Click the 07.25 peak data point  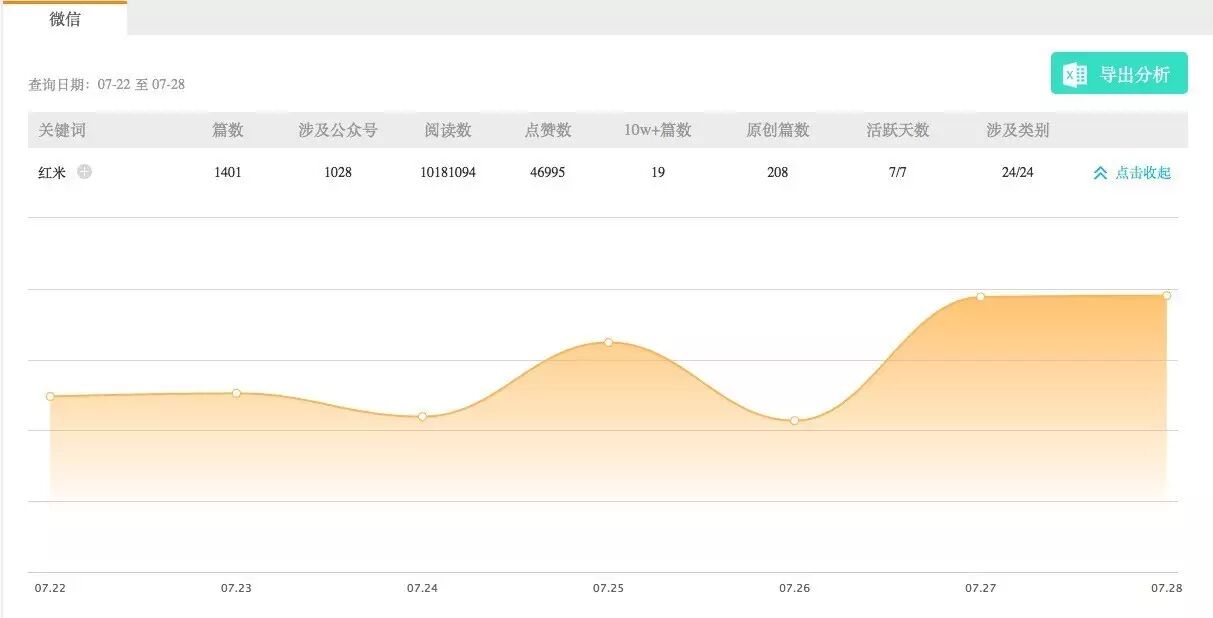(x=608, y=342)
